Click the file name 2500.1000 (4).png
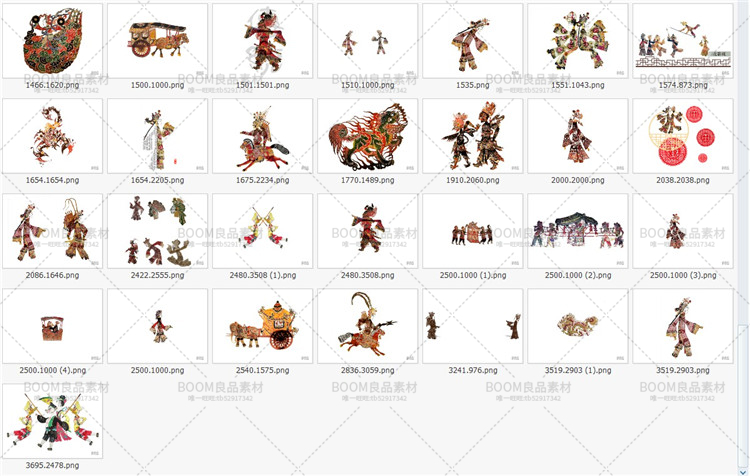This screenshot has height=476, width=750. coord(53,370)
